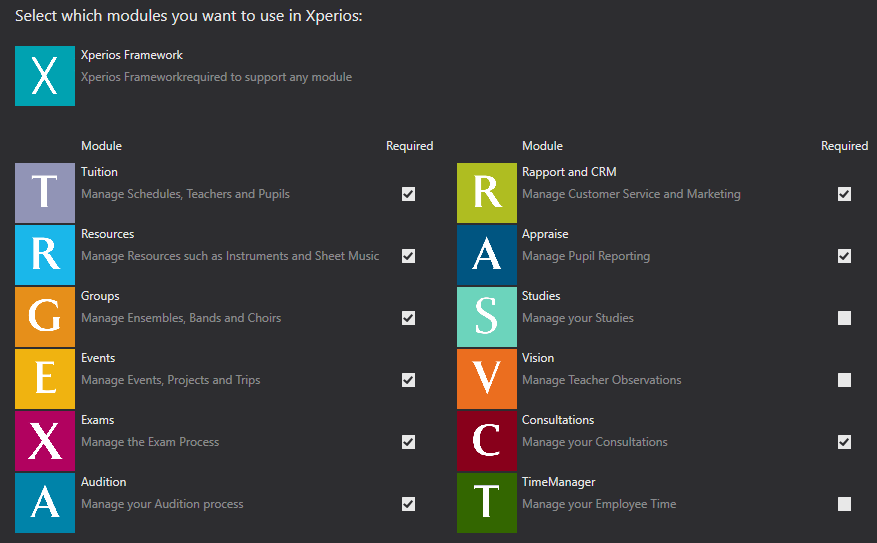This screenshot has height=543, width=877.
Task: Enable the TimeManager module checkbox
Action: click(844, 504)
